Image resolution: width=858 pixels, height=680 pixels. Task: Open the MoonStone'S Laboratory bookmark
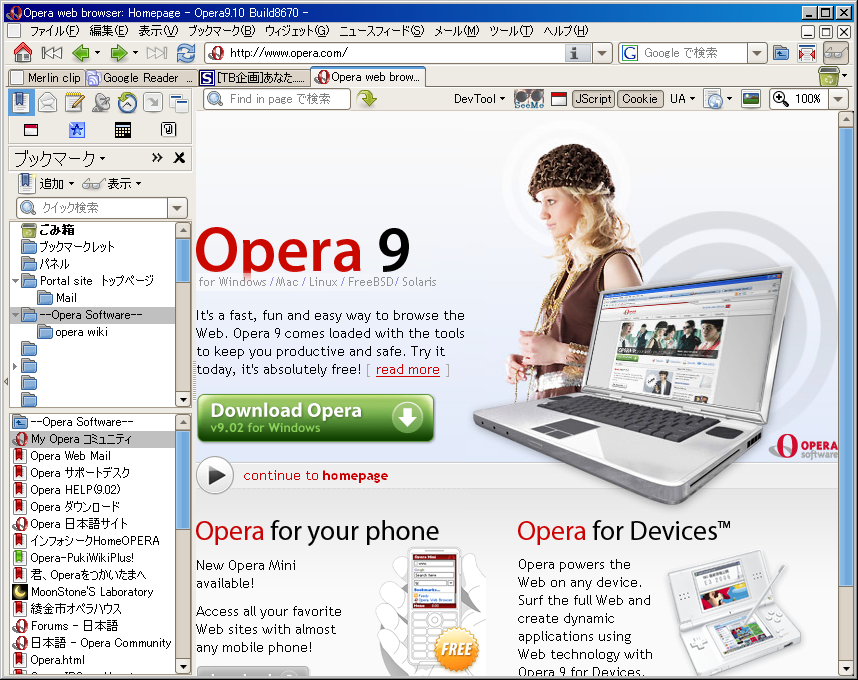pyautogui.click(x=92, y=592)
